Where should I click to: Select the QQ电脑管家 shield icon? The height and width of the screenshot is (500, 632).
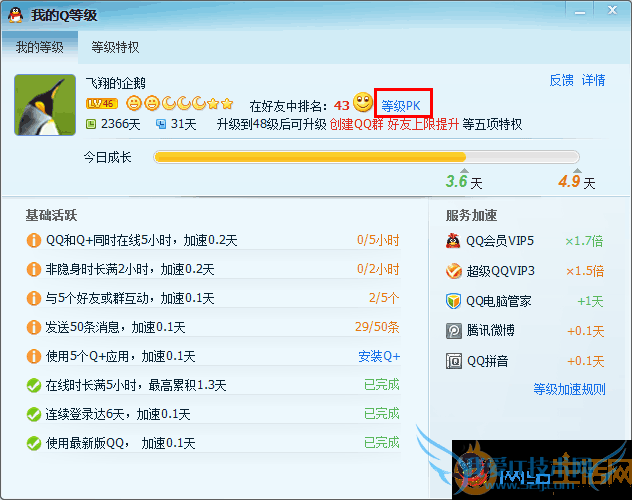(453, 301)
